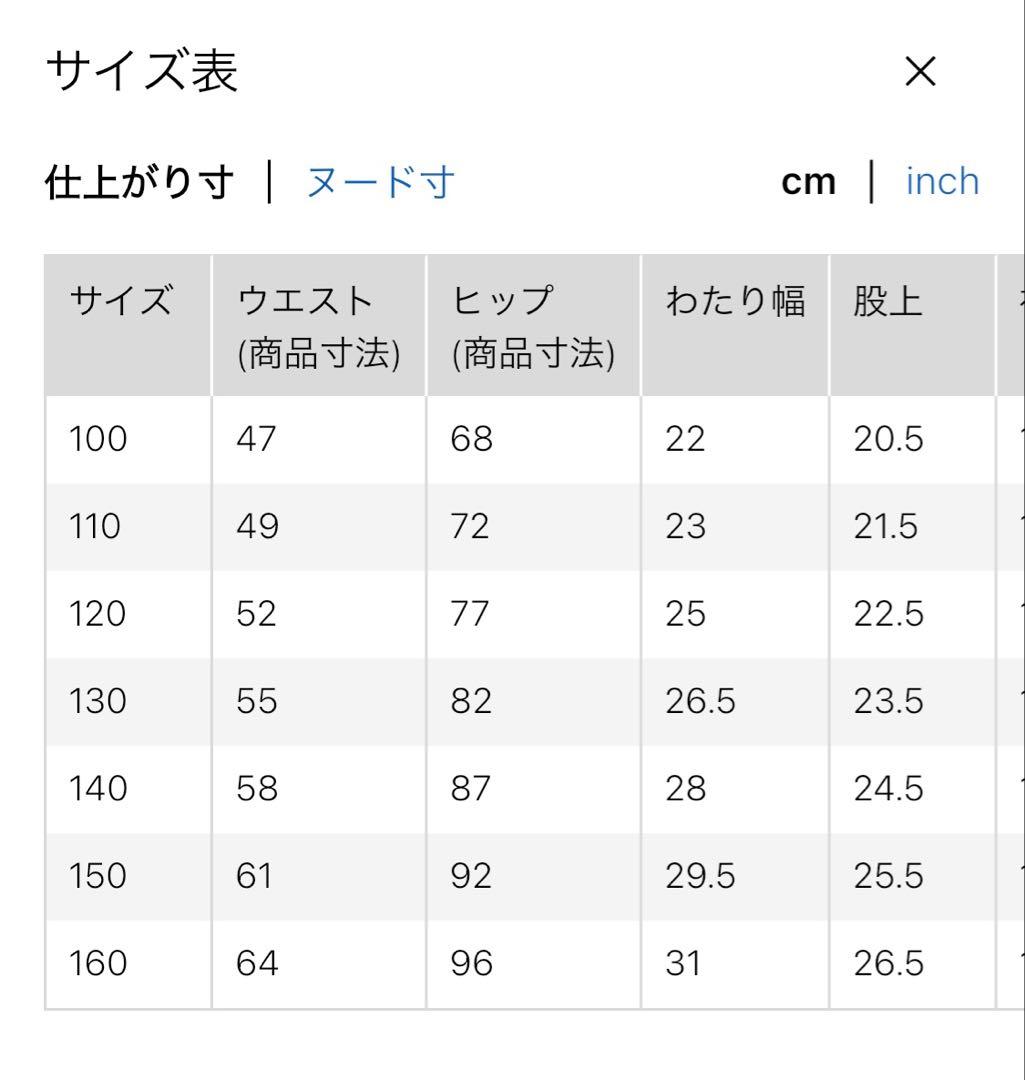Click waist value 55 for size 130

(257, 701)
